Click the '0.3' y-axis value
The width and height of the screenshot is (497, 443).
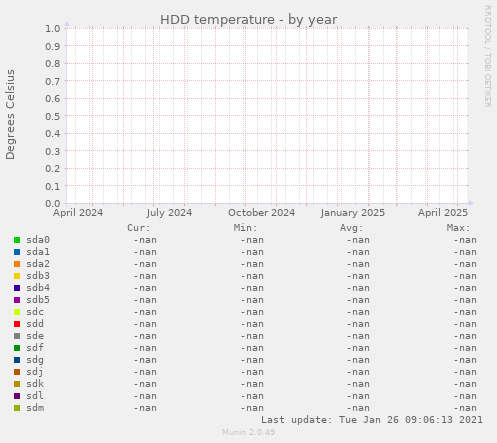(53, 151)
